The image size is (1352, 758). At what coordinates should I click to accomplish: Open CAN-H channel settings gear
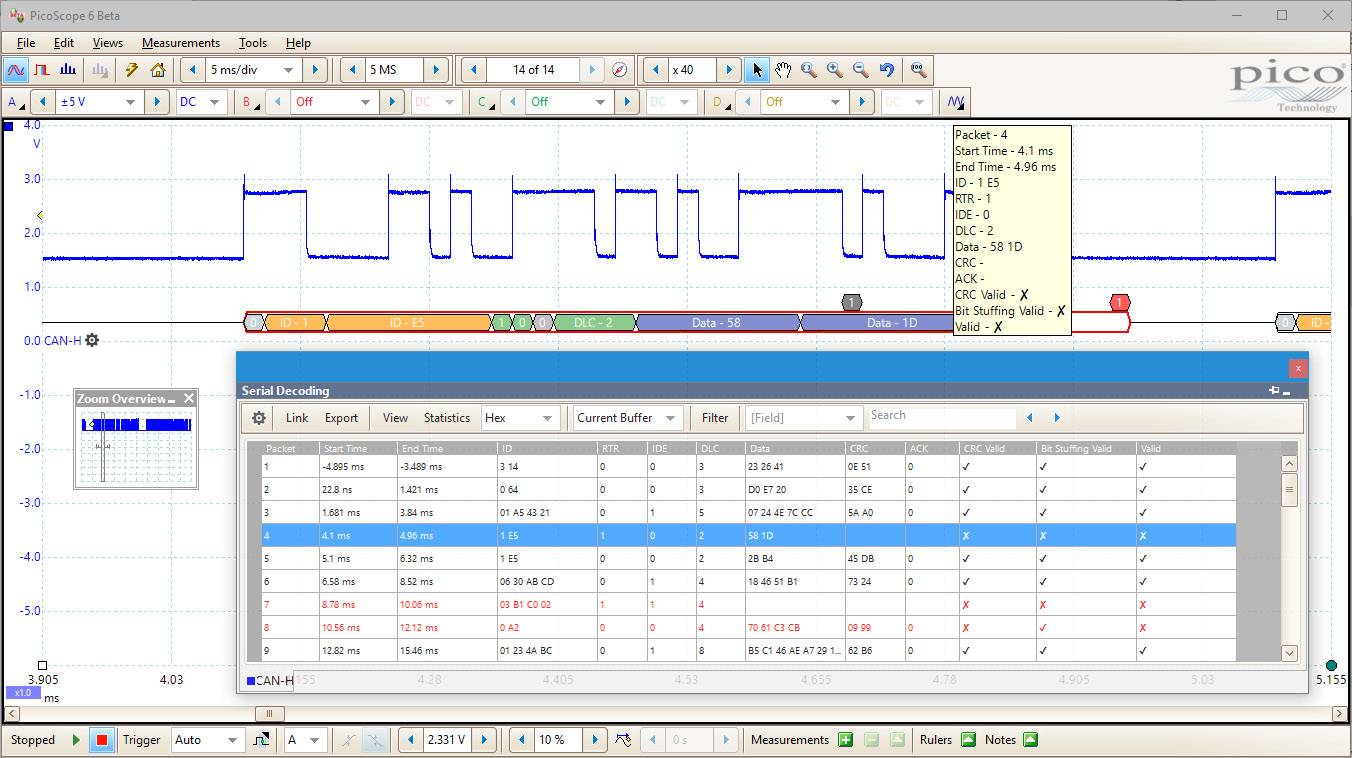point(91,340)
